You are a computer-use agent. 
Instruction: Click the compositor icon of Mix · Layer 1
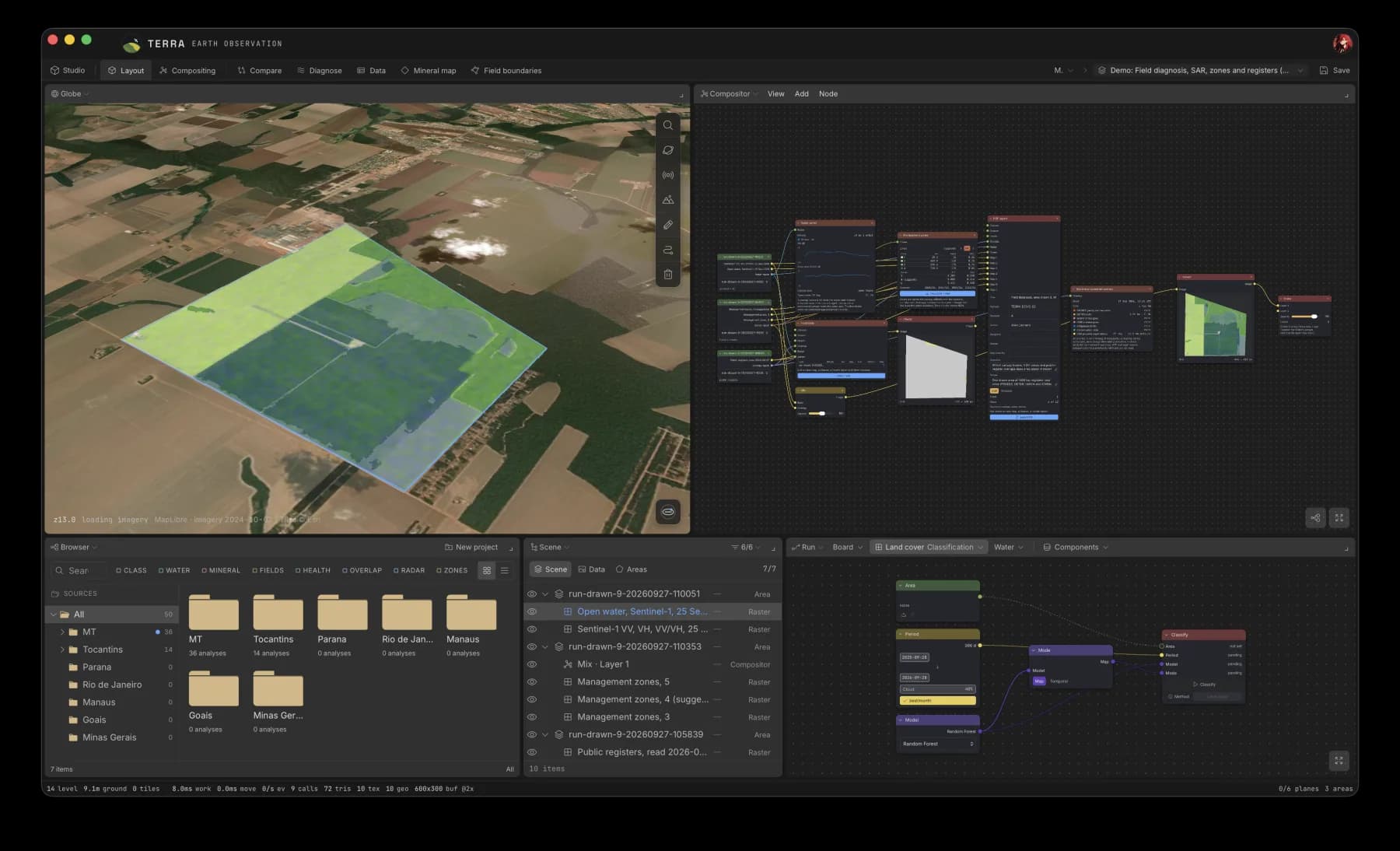tap(568, 664)
